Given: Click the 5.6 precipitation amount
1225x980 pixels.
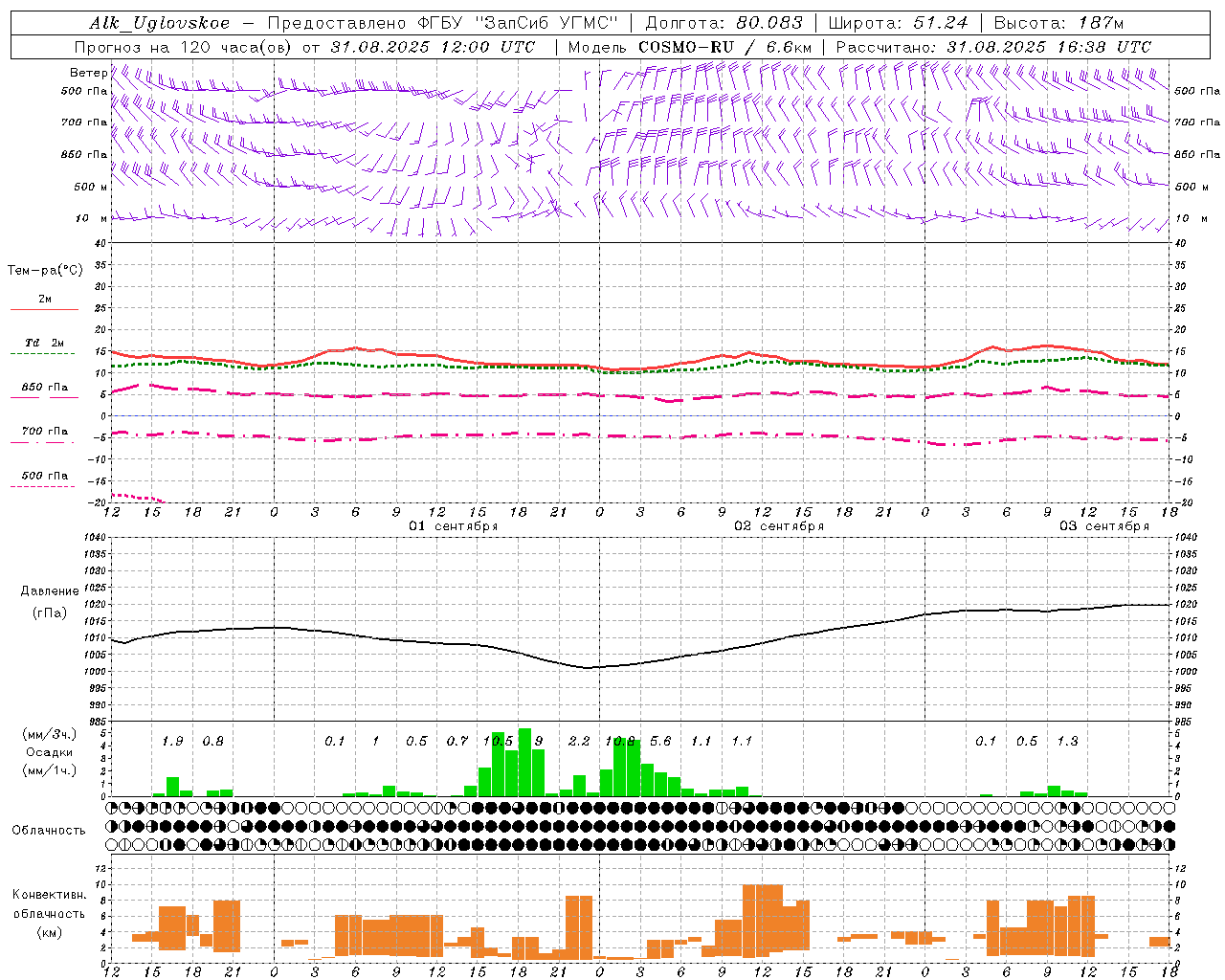Looking at the screenshot, I should (x=660, y=741).
